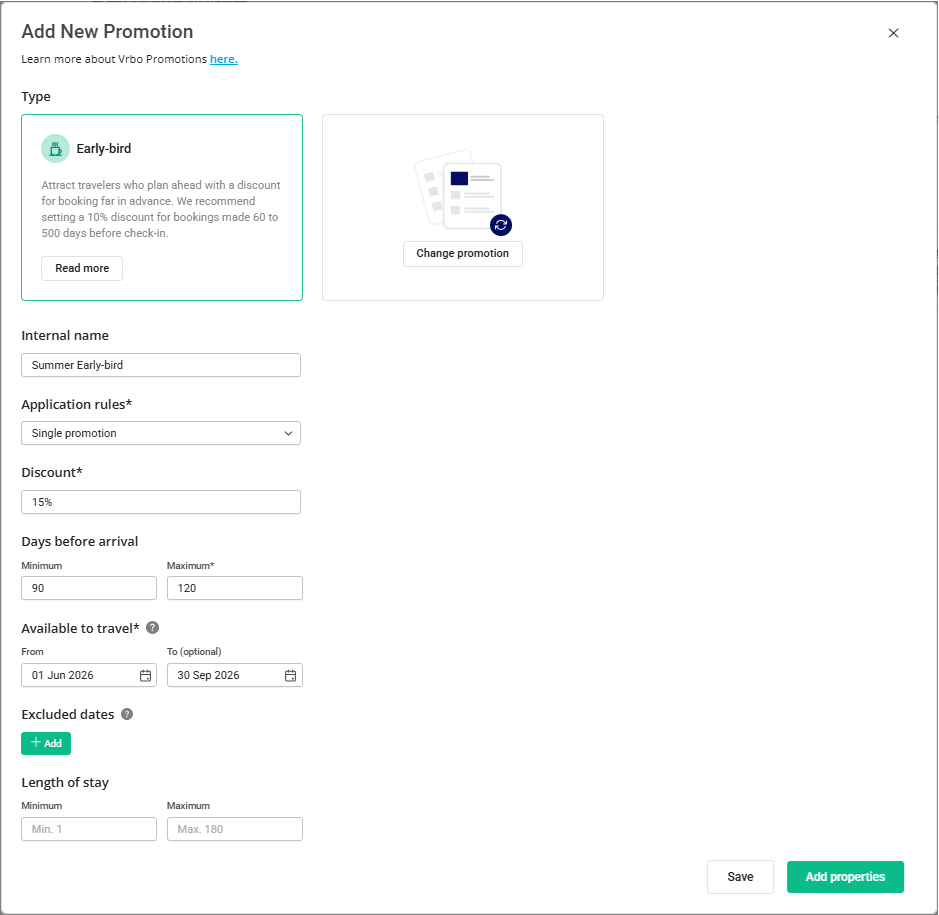
Task: Click help icon next to Available to travel
Action: [x=152, y=628]
